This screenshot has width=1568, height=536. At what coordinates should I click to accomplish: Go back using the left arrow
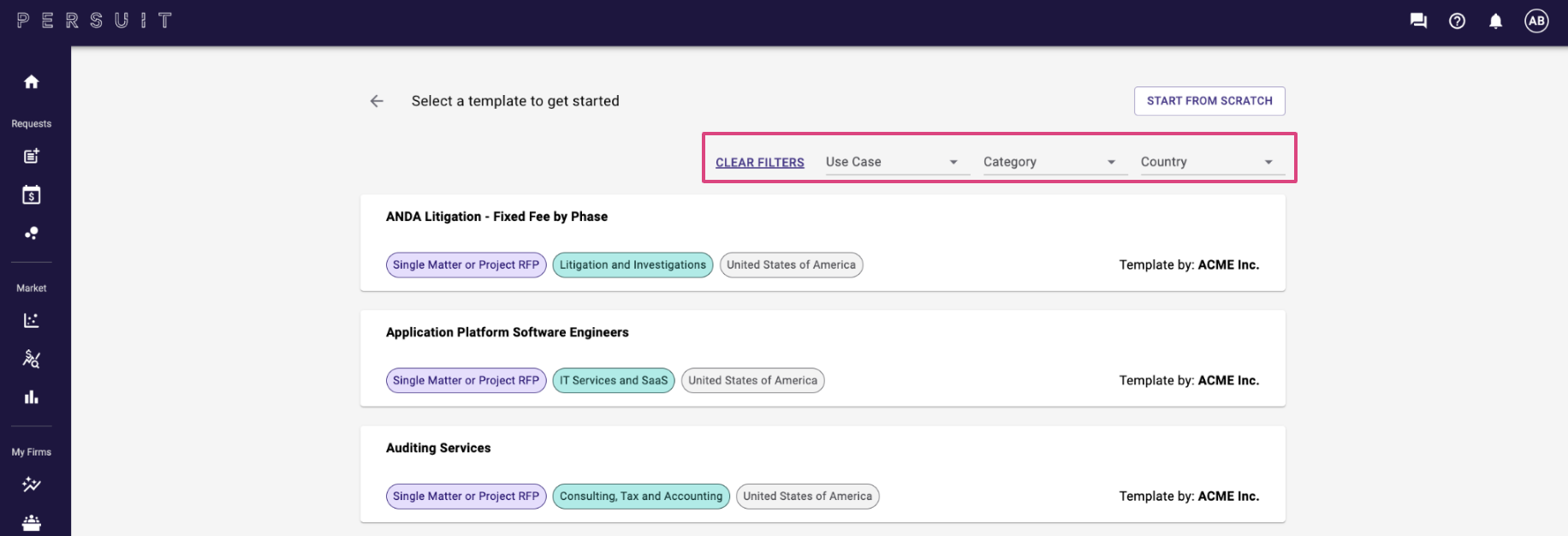(x=377, y=101)
